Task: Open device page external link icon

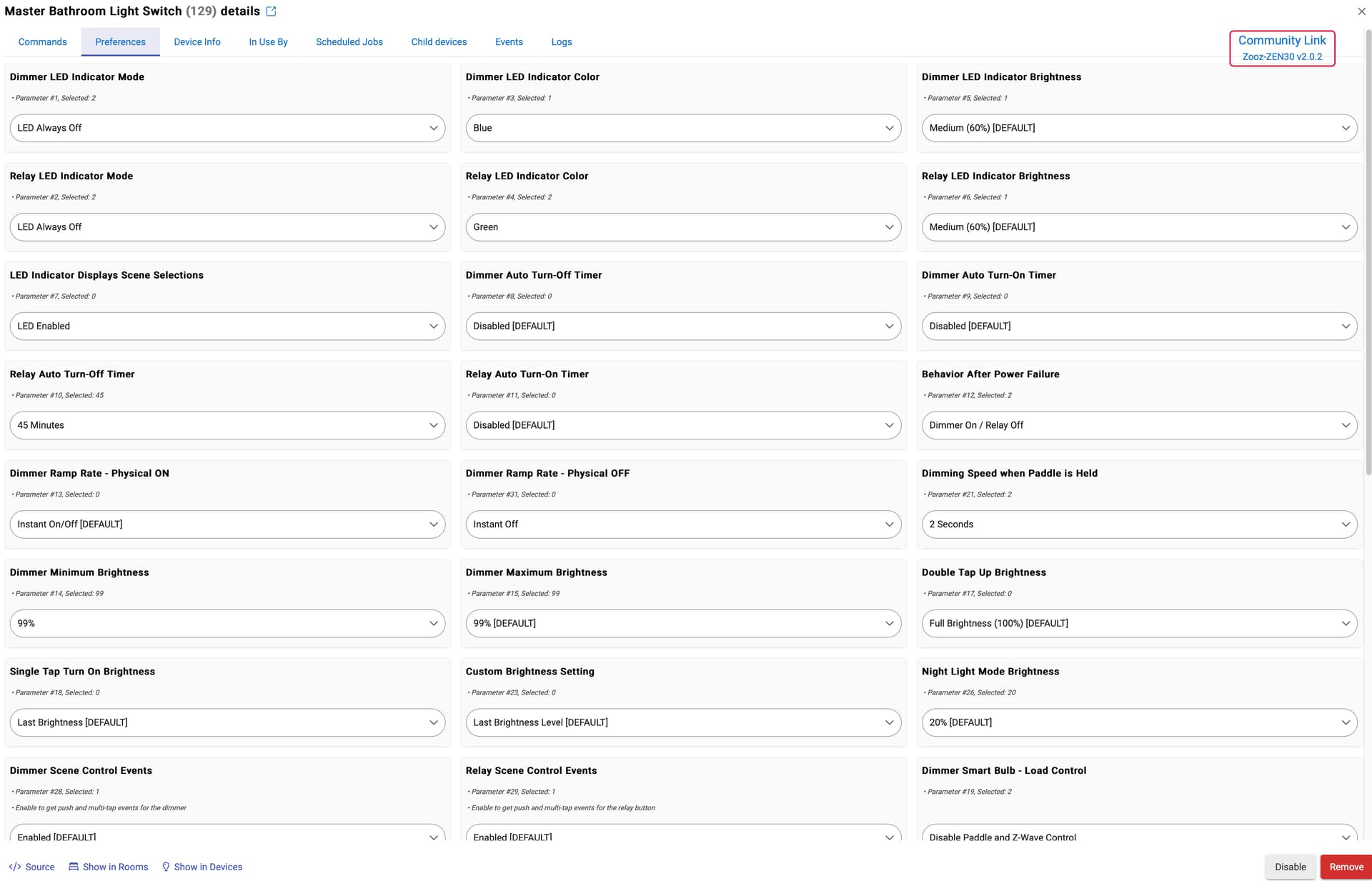Action: (x=271, y=11)
